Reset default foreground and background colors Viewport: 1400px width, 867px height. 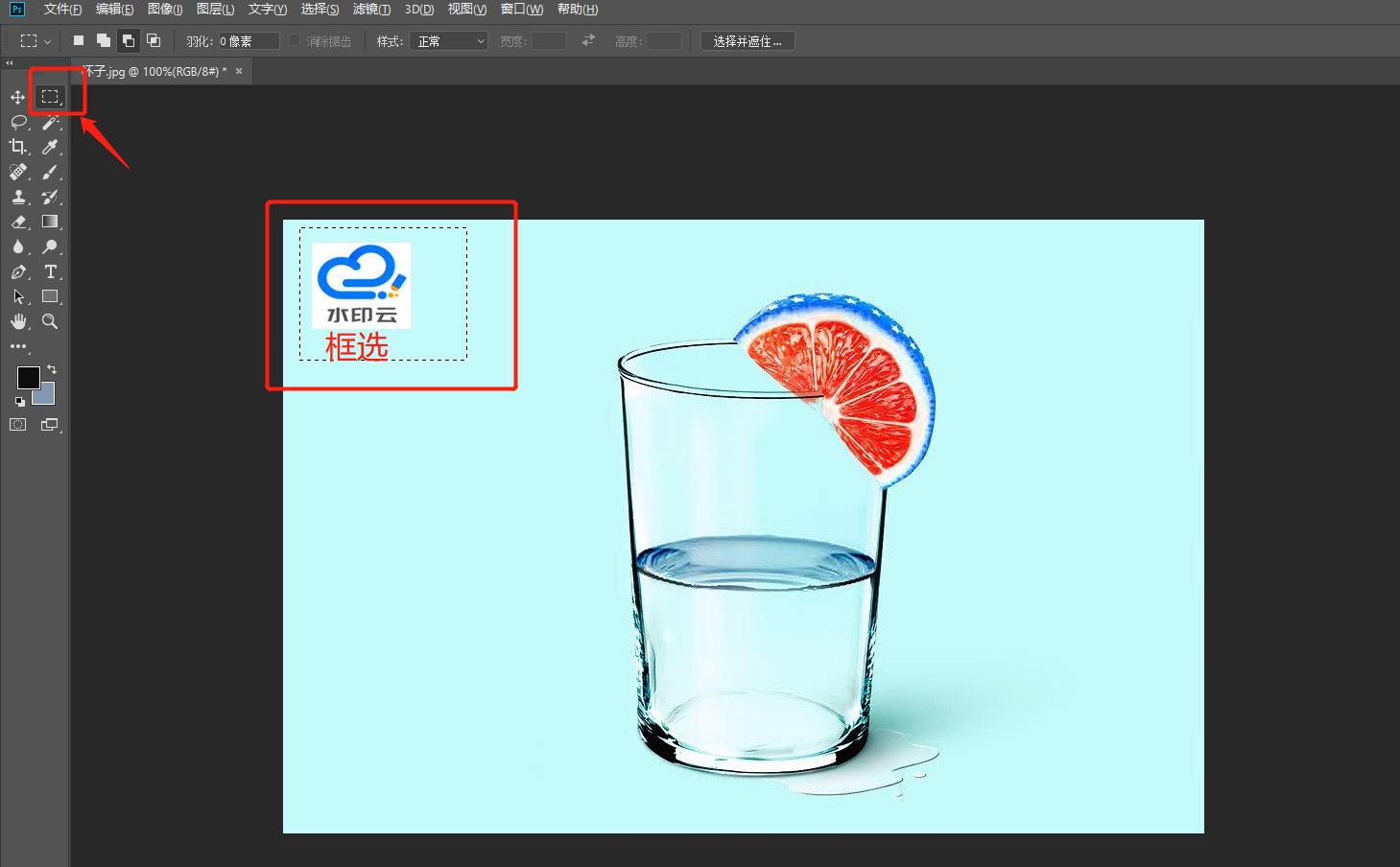coord(20,402)
